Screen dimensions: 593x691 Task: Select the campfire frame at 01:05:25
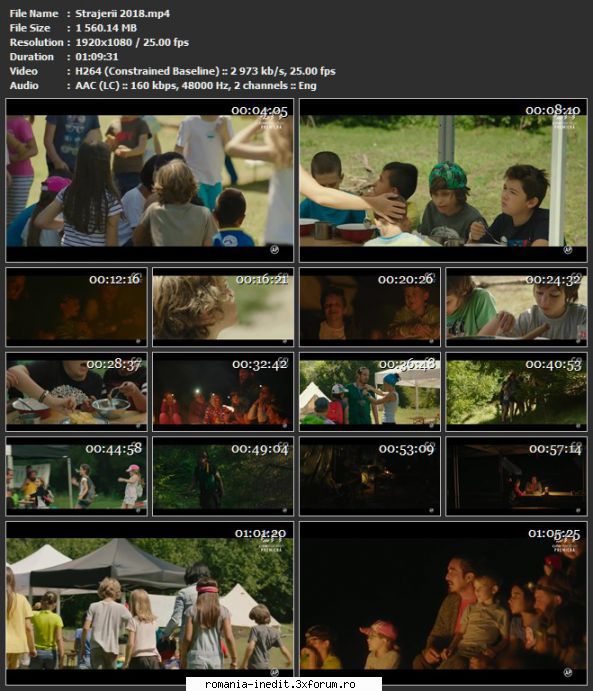[x=443, y=603]
